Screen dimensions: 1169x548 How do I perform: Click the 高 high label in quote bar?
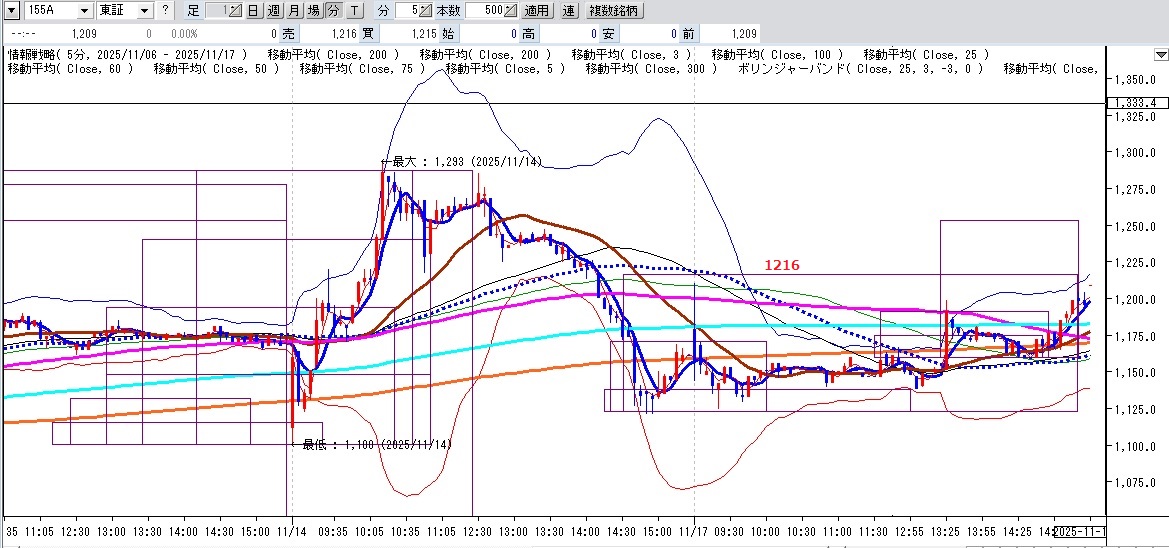528,34
